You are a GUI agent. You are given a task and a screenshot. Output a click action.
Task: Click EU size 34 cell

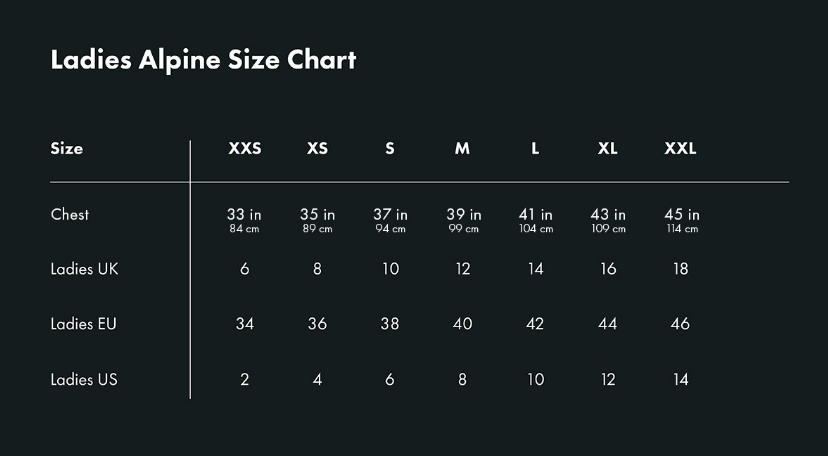tap(245, 324)
